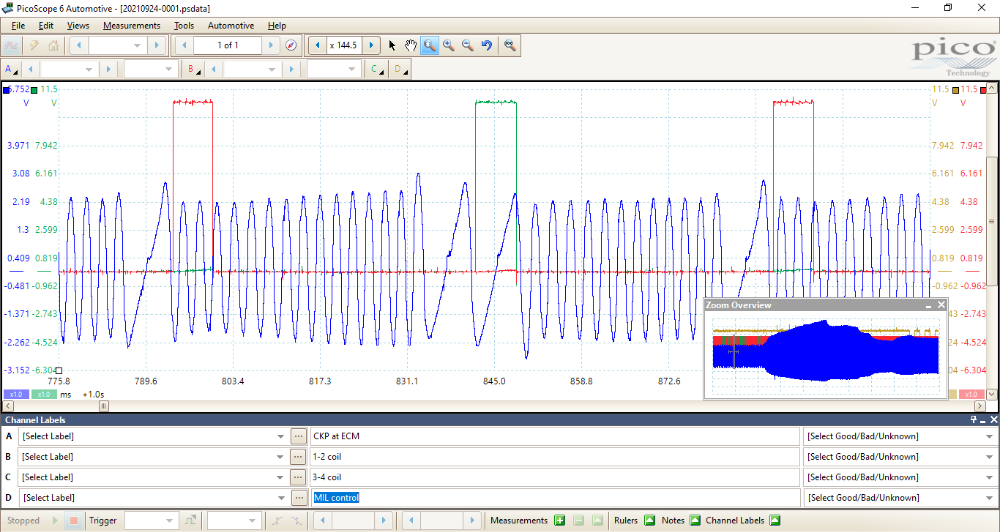1000x532 pixels.
Task: Click the ellipsis button in channel C row
Action: click(298, 477)
